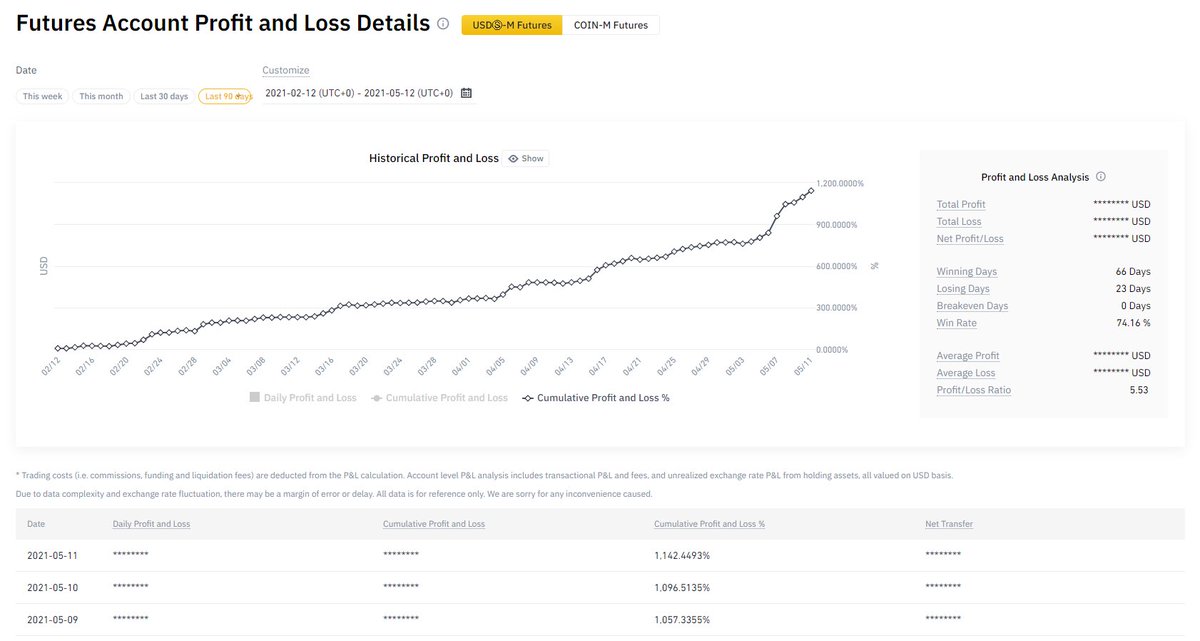Select the Last 90 days filter
The image size is (1200, 641).
pyautogui.click(x=225, y=96)
